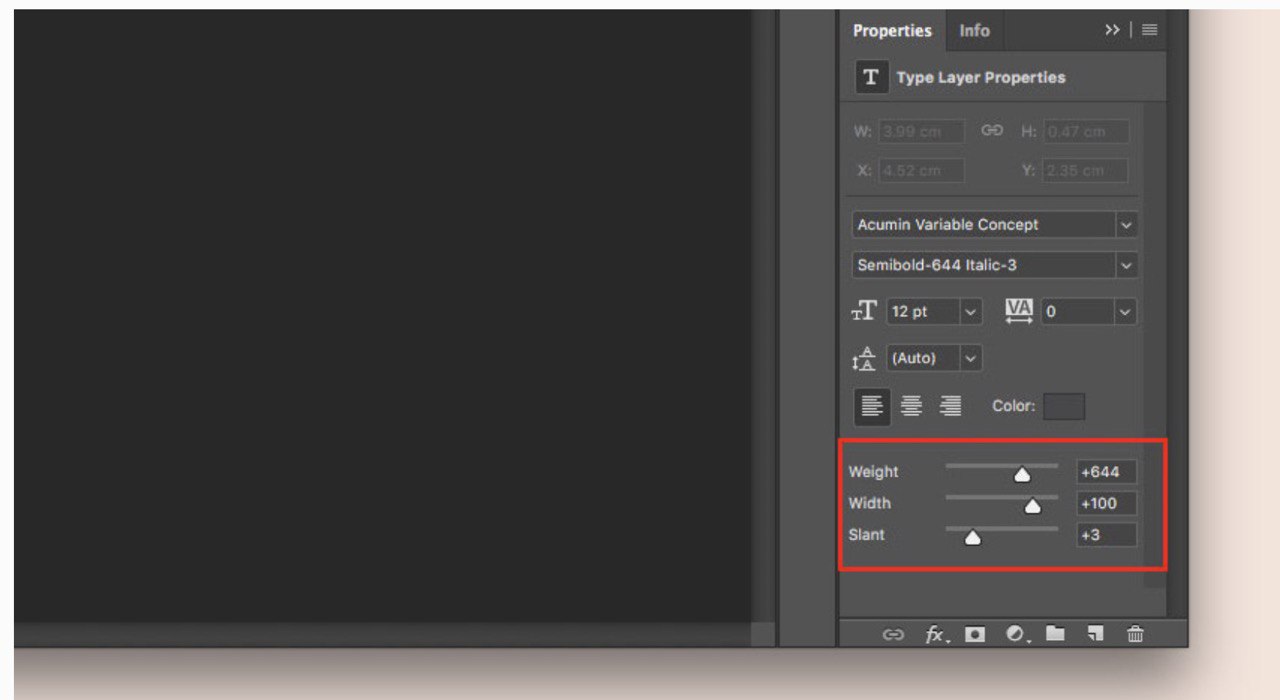The height and width of the screenshot is (700, 1280).
Task: Click the Color: label
Action: tap(1012, 406)
